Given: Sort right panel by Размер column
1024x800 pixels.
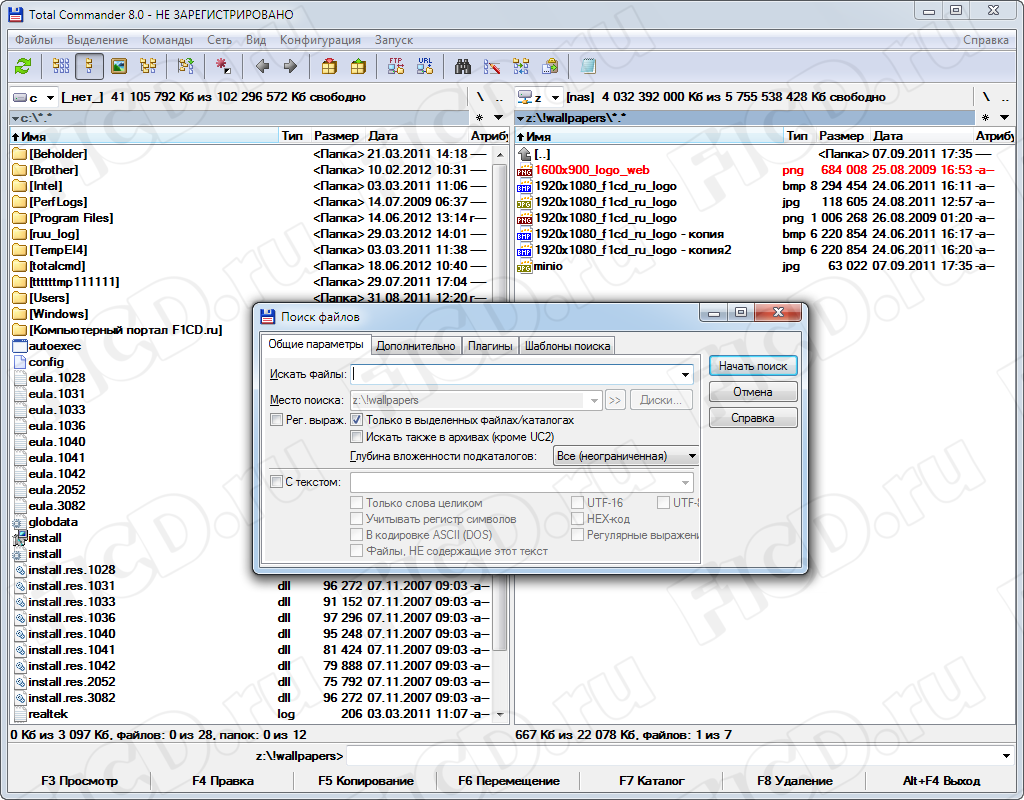Looking at the screenshot, I should click(x=841, y=136).
